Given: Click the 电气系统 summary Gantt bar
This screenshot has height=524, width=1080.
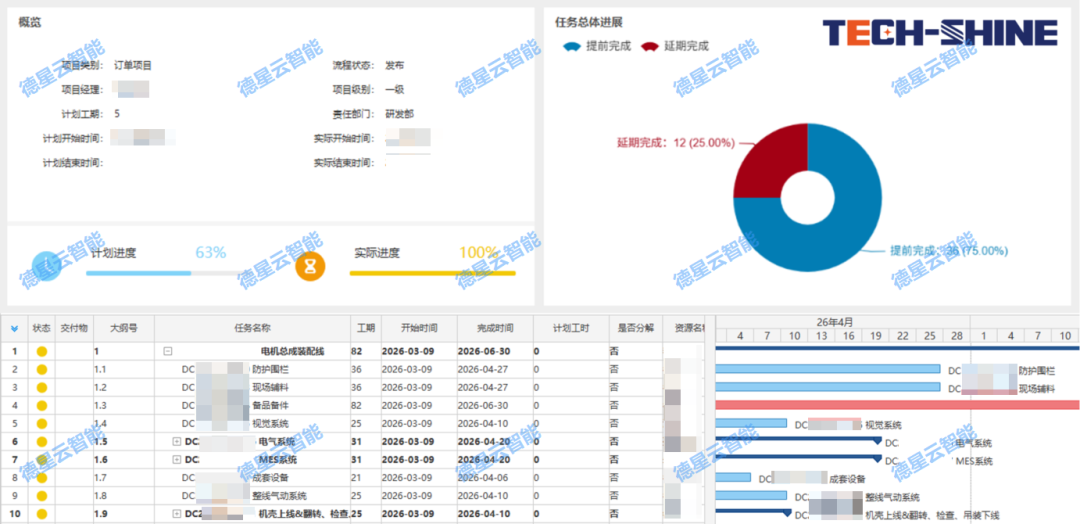Looking at the screenshot, I should click(x=799, y=439).
